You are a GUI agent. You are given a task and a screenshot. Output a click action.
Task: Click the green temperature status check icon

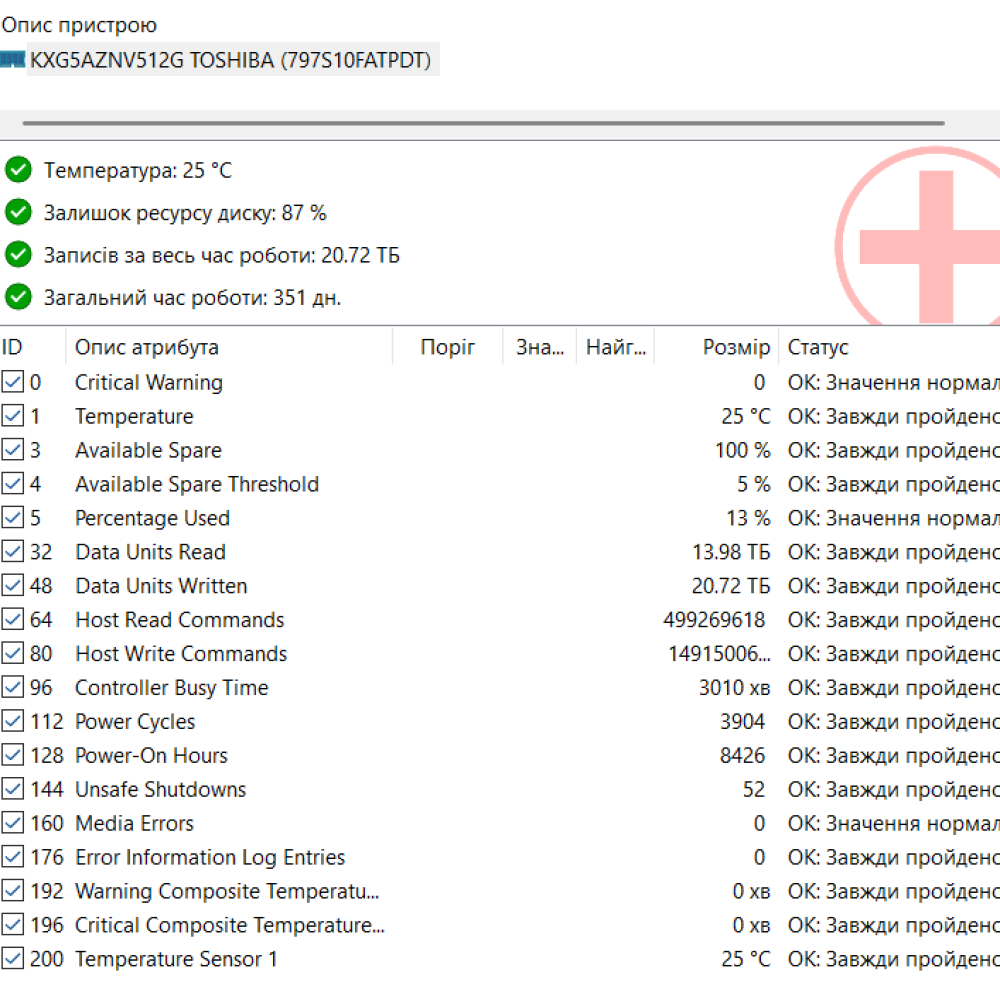point(18,170)
